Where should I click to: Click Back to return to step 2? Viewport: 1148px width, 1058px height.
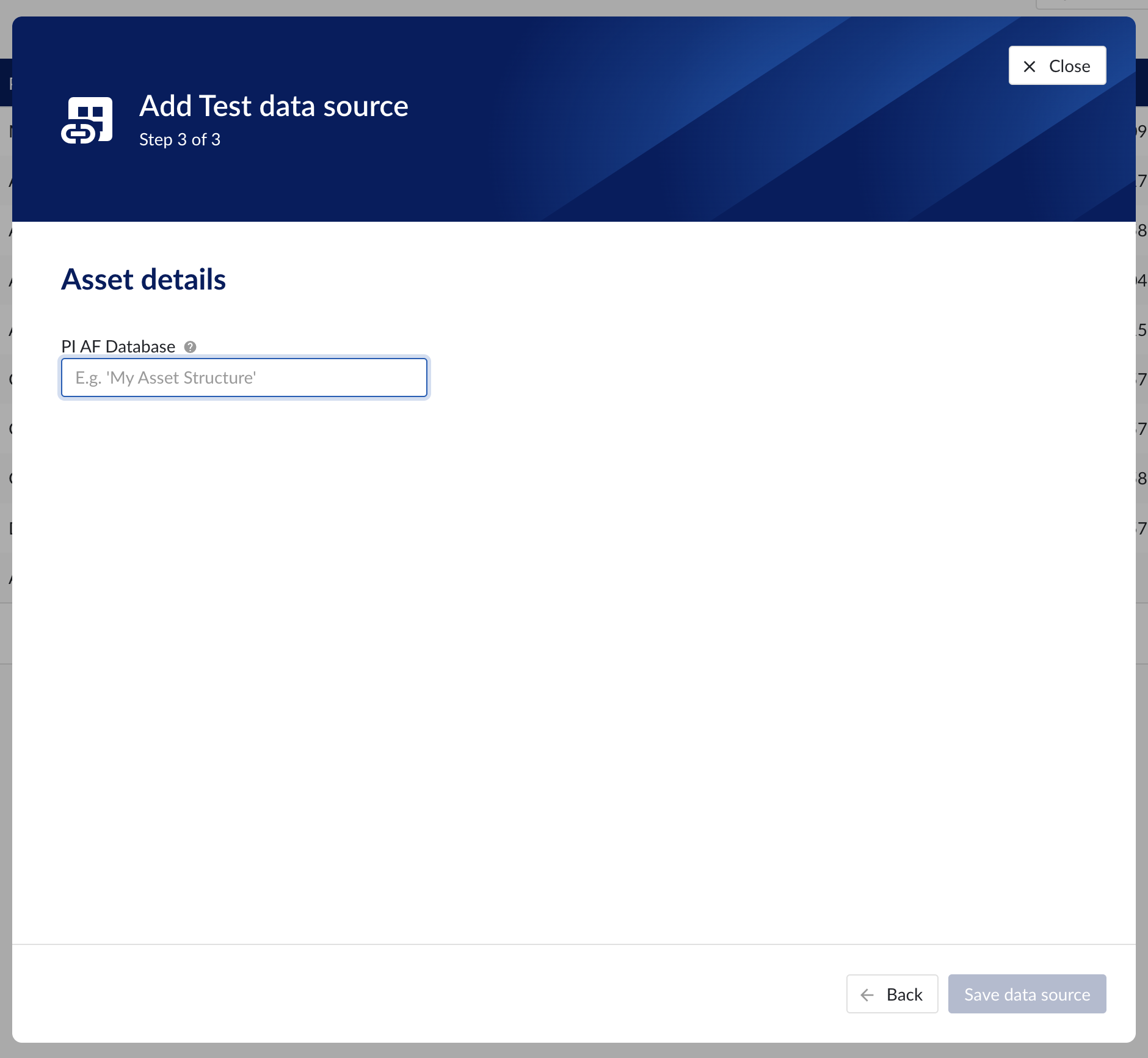point(892,993)
